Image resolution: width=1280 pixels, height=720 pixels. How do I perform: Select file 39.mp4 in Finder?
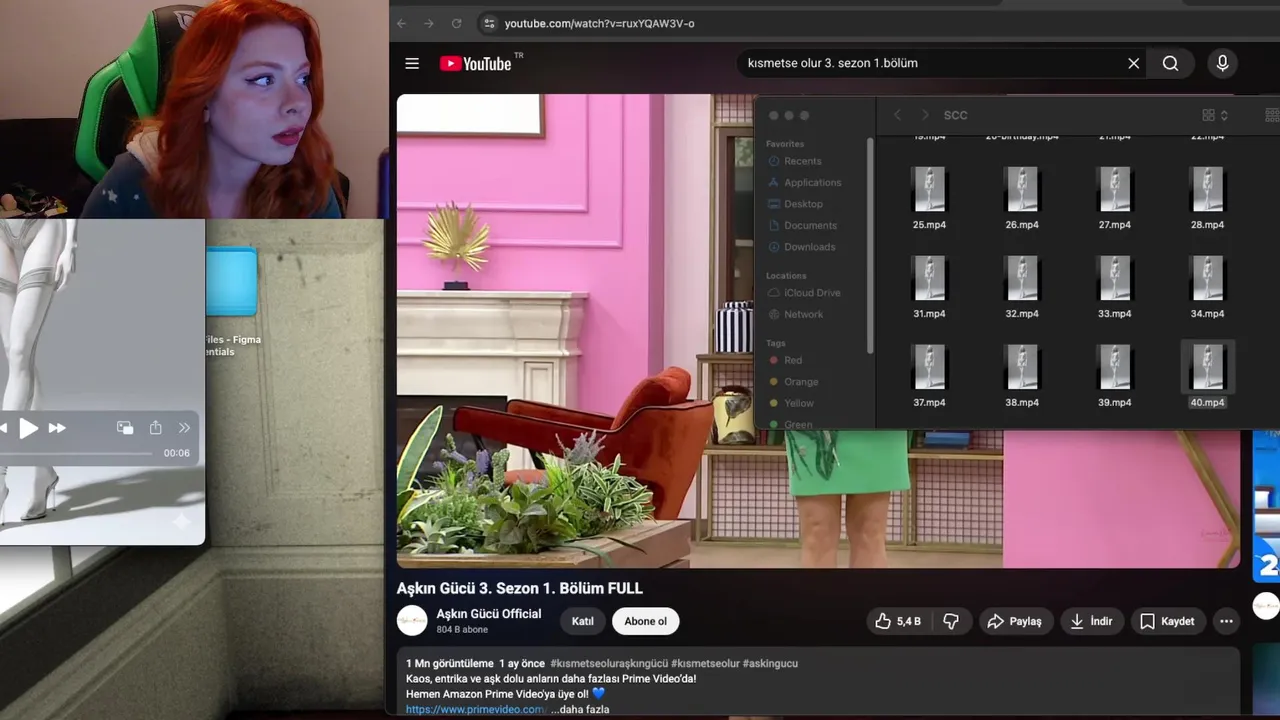1114,376
